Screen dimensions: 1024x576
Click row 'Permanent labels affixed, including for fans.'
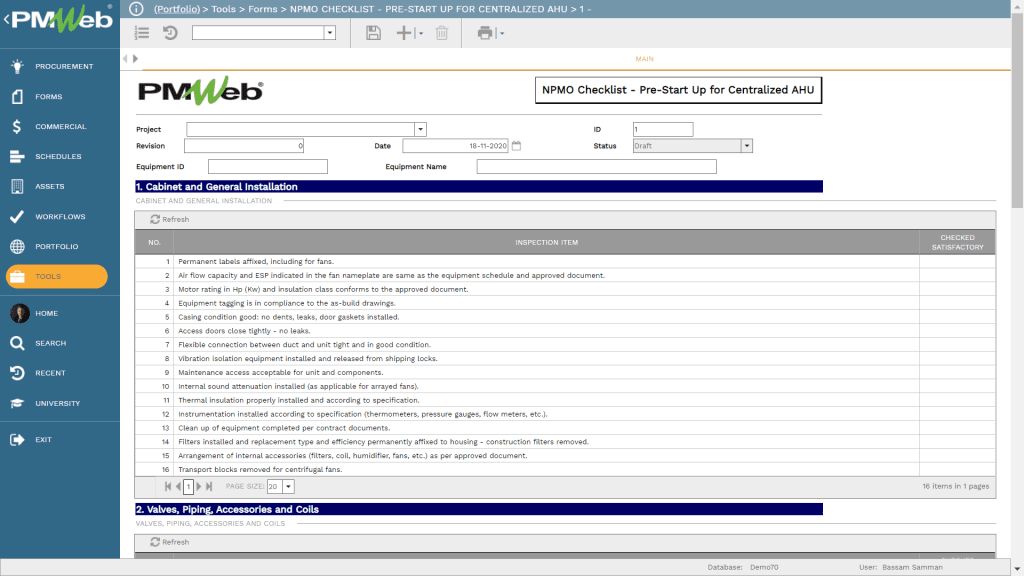click(x=565, y=261)
